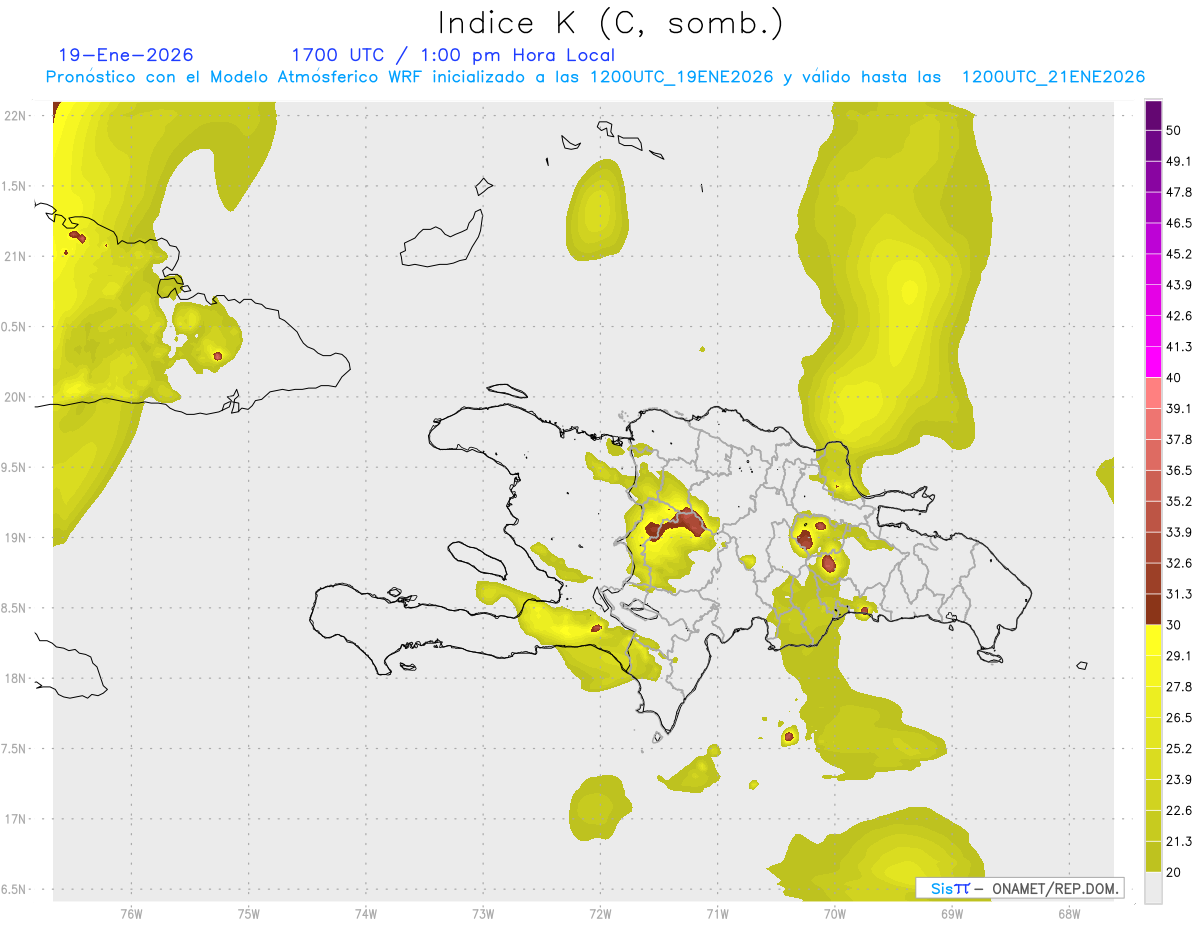Click the '76W' longitude label
1200x927 pixels.
[131, 913]
